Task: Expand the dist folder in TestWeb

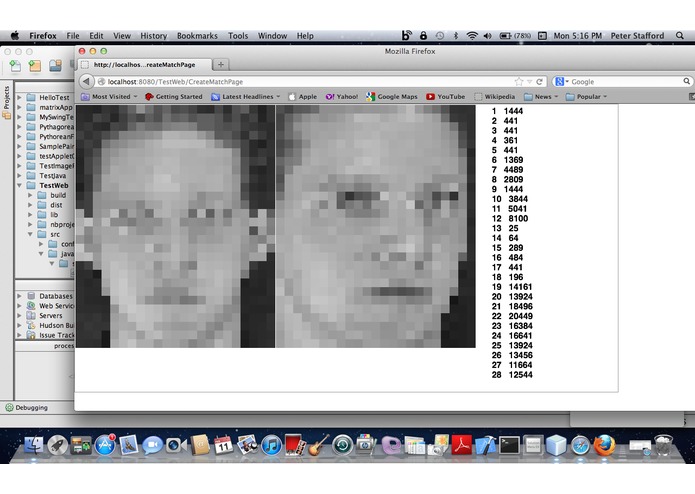Action: [x=30, y=205]
